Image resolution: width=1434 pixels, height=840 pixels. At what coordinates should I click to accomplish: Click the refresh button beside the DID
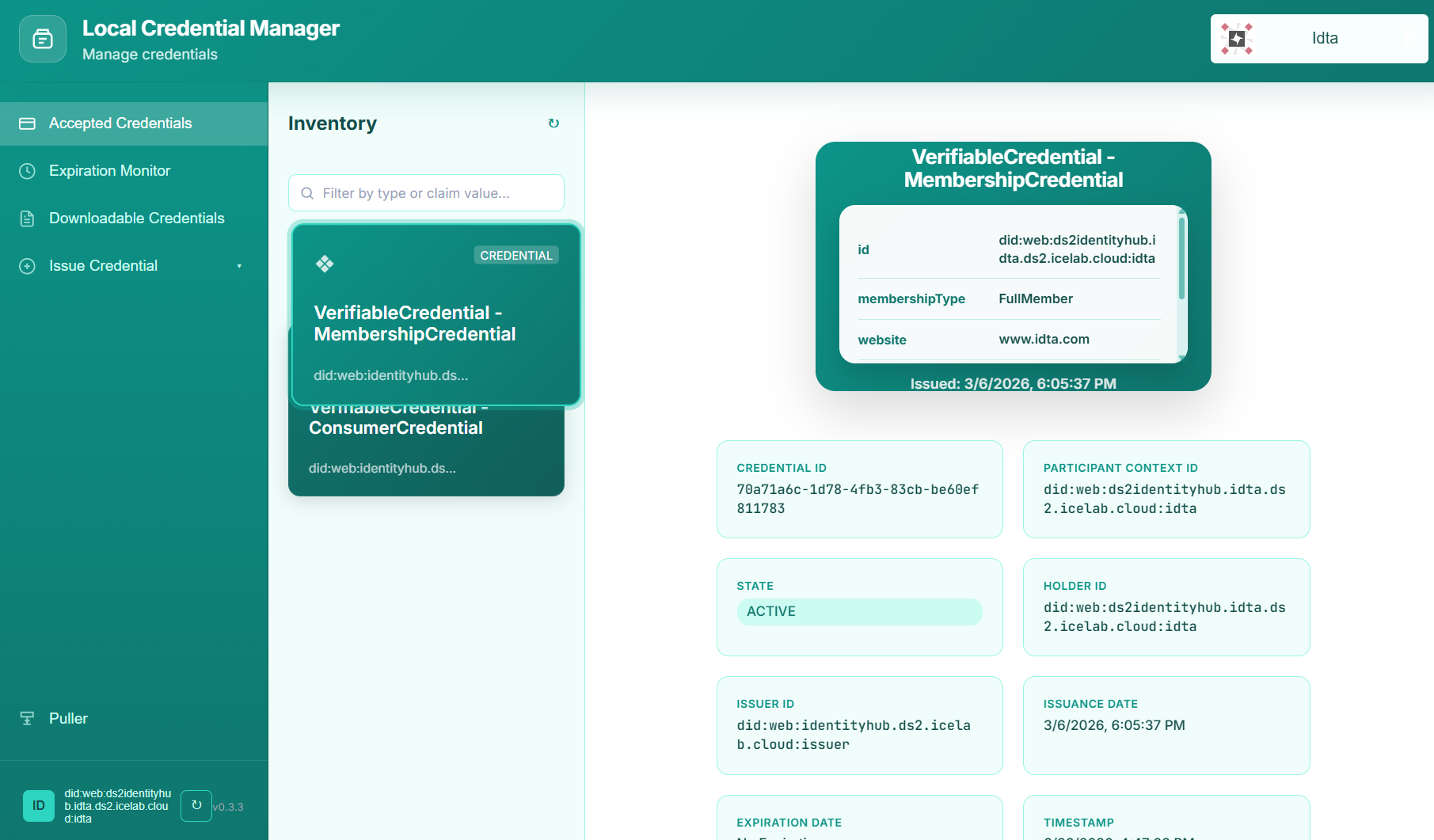pyautogui.click(x=196, y=806)
